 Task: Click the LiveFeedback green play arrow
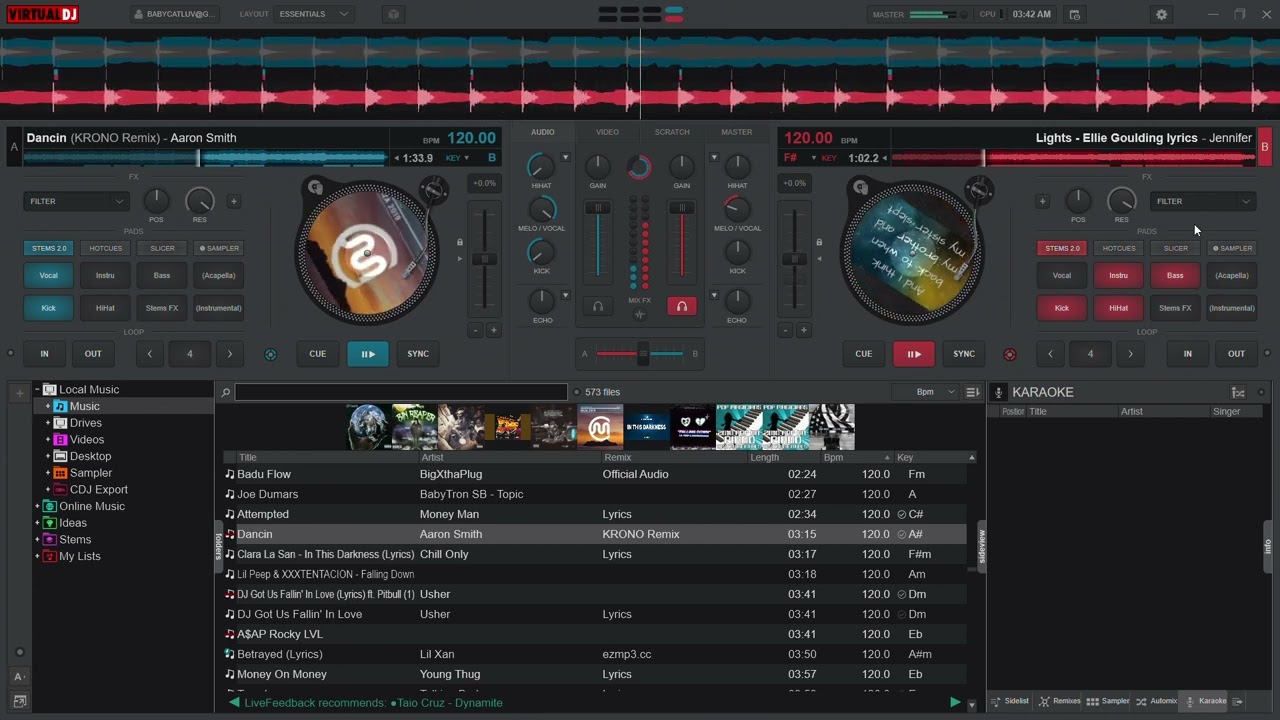pos(955,703)
